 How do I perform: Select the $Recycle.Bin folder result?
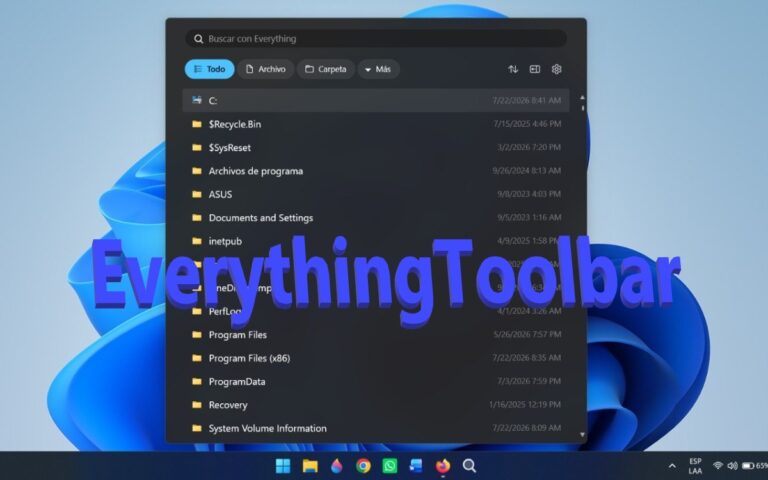click(376, 124)
